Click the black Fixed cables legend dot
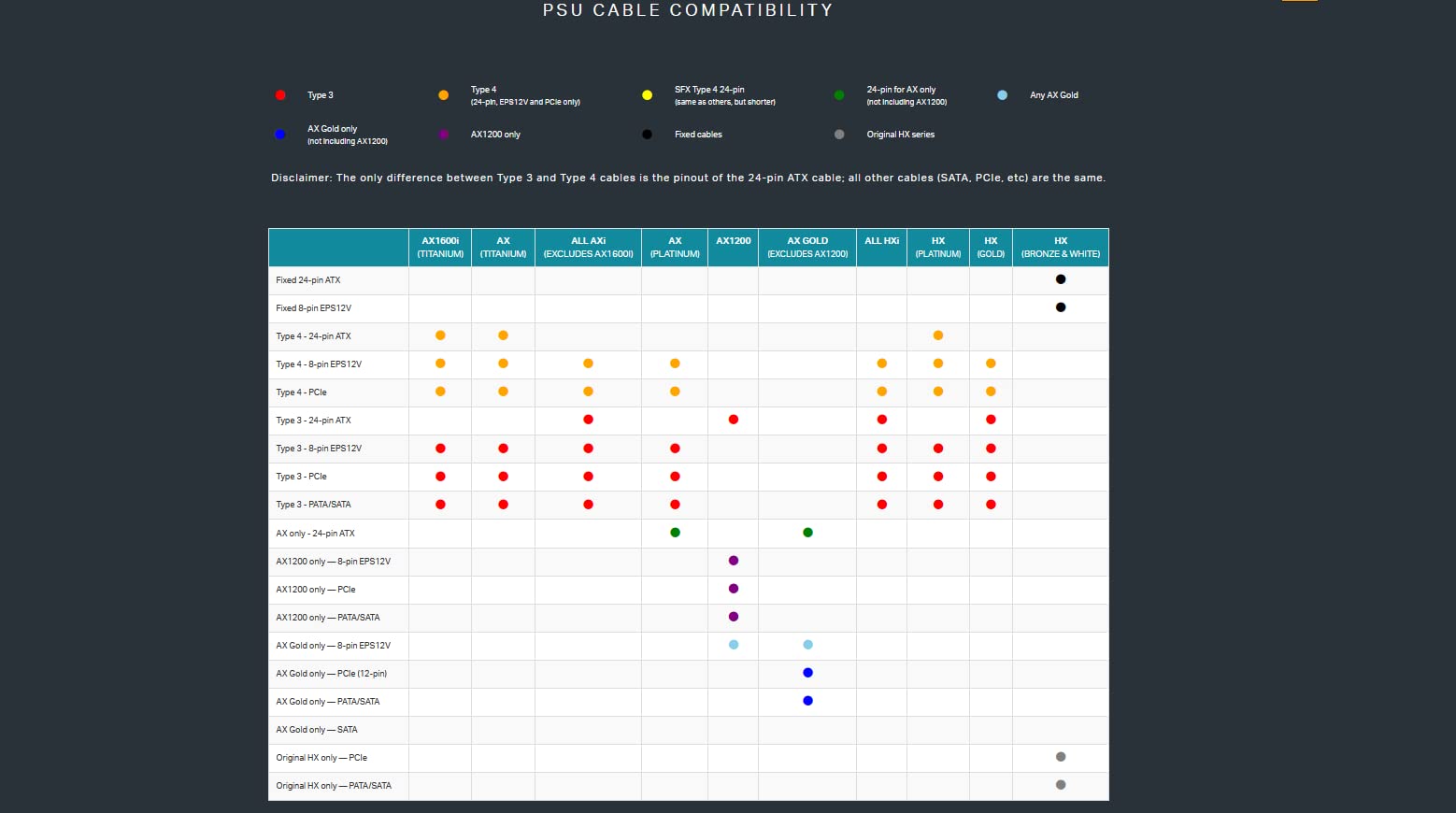This screenshot has height=813, width=1456. 647,135
